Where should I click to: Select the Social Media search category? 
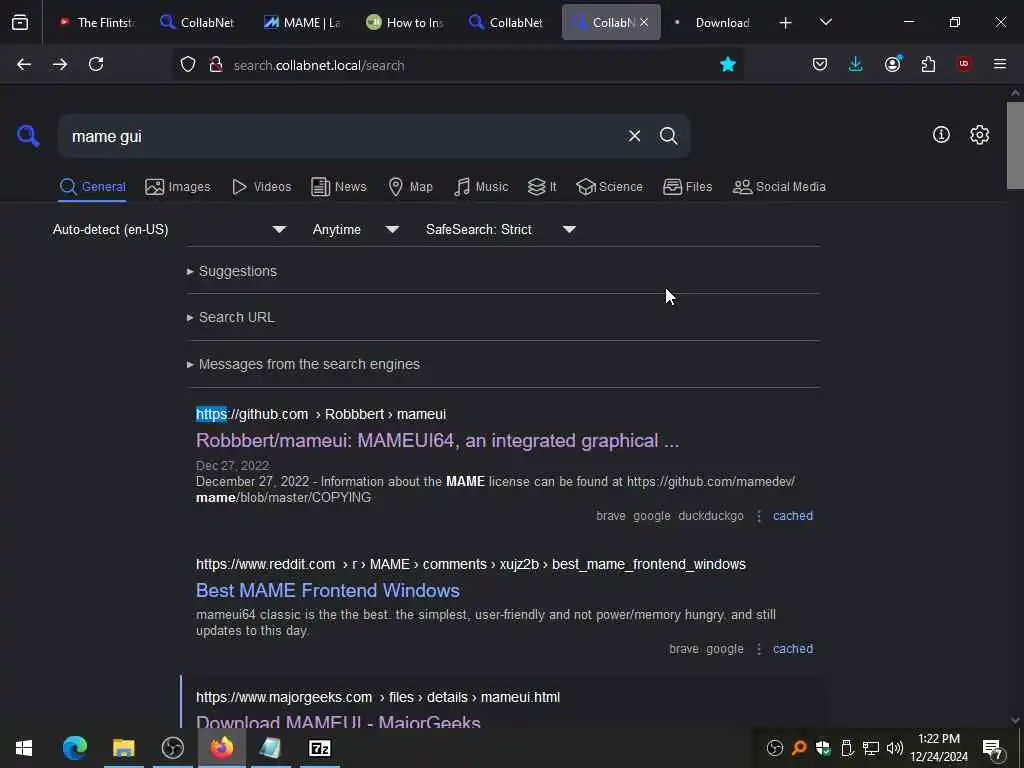coord(779,187)
